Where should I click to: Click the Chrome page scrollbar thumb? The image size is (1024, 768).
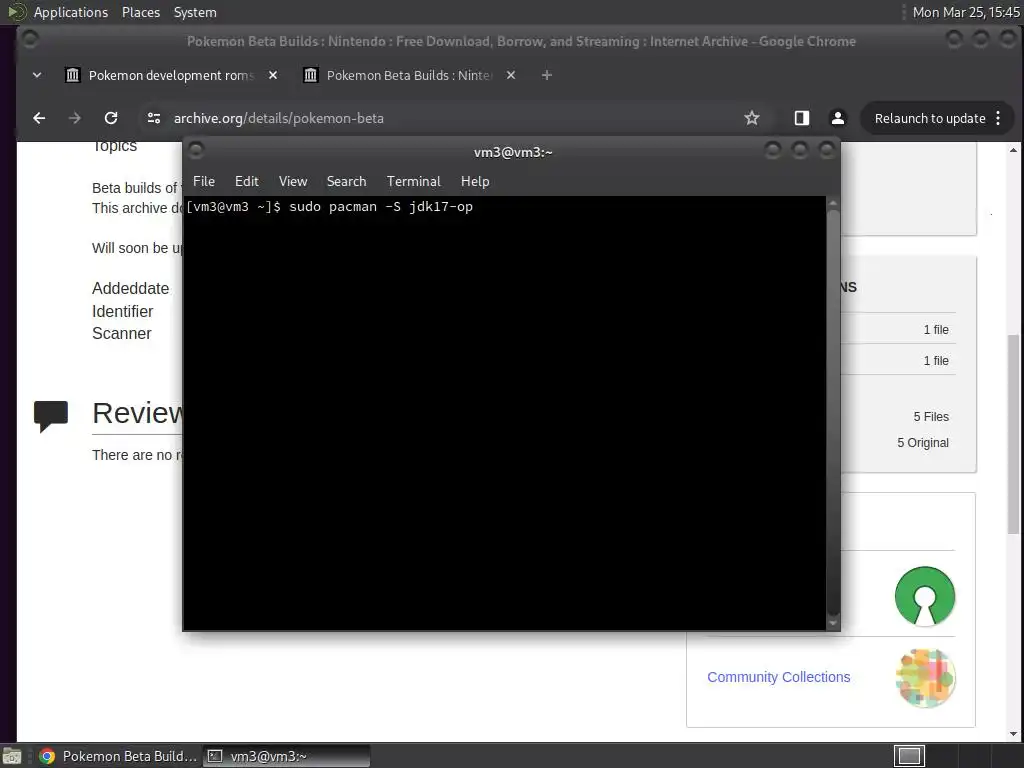(x=1013, y=434)
